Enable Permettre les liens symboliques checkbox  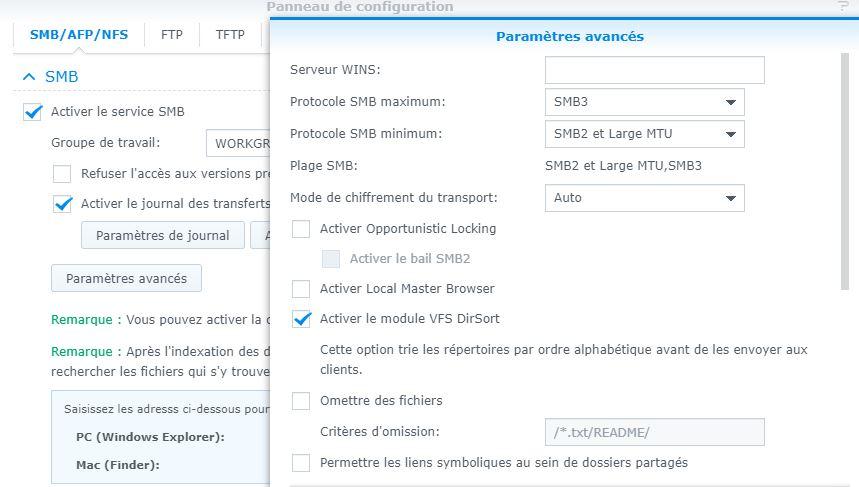click(301, 463)
